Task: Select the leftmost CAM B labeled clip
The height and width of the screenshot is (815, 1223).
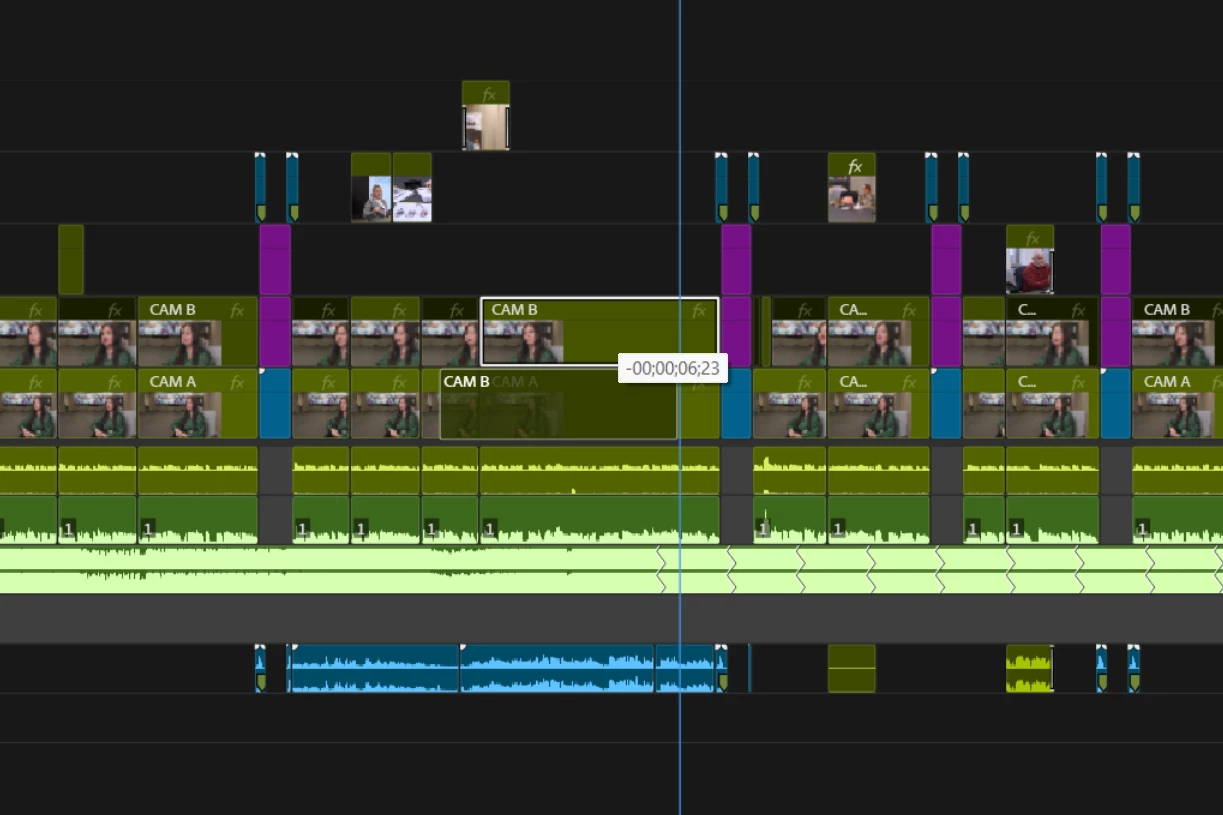Action: 198,331
